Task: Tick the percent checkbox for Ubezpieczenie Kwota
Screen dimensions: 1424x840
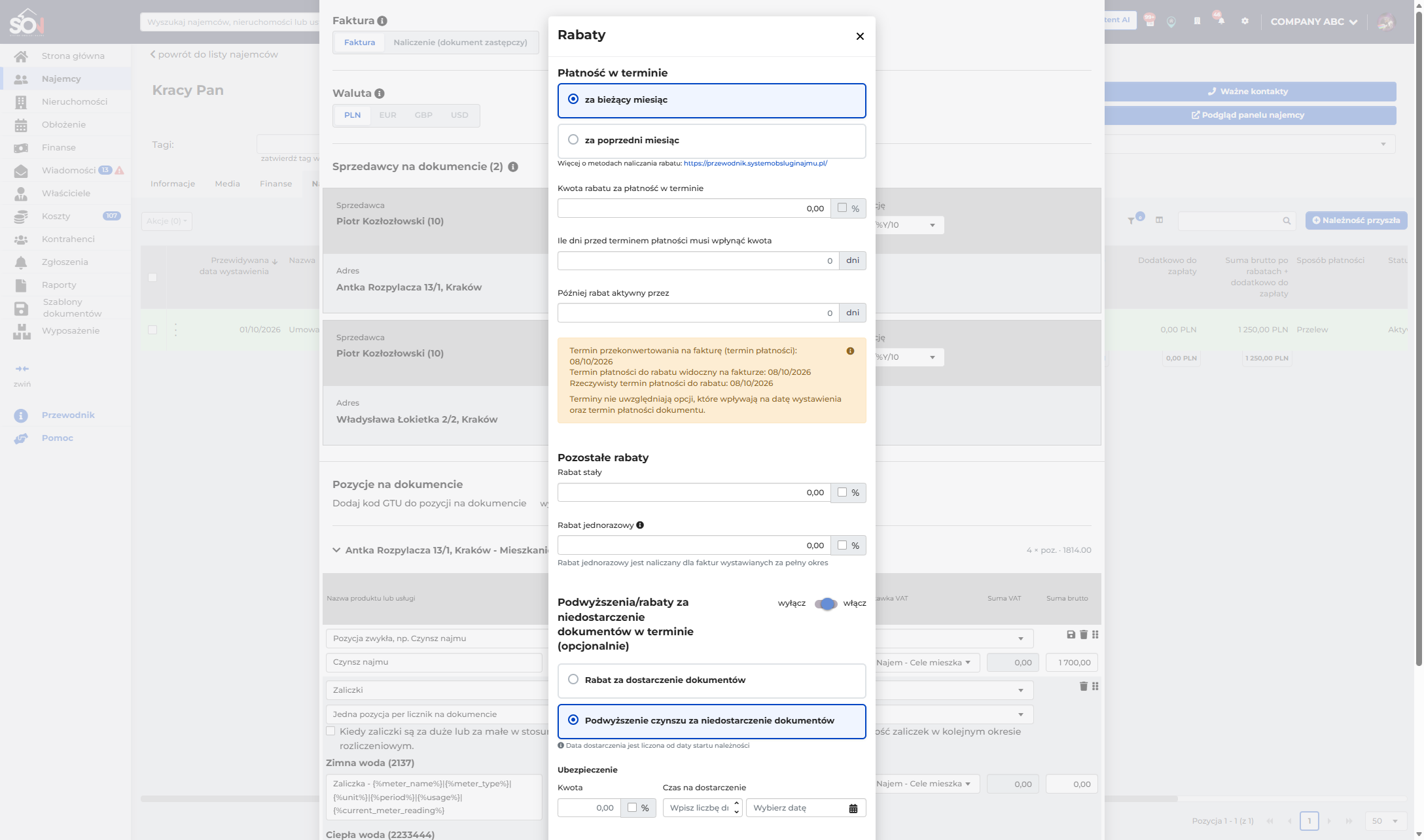Action: (x=632, y=808)
